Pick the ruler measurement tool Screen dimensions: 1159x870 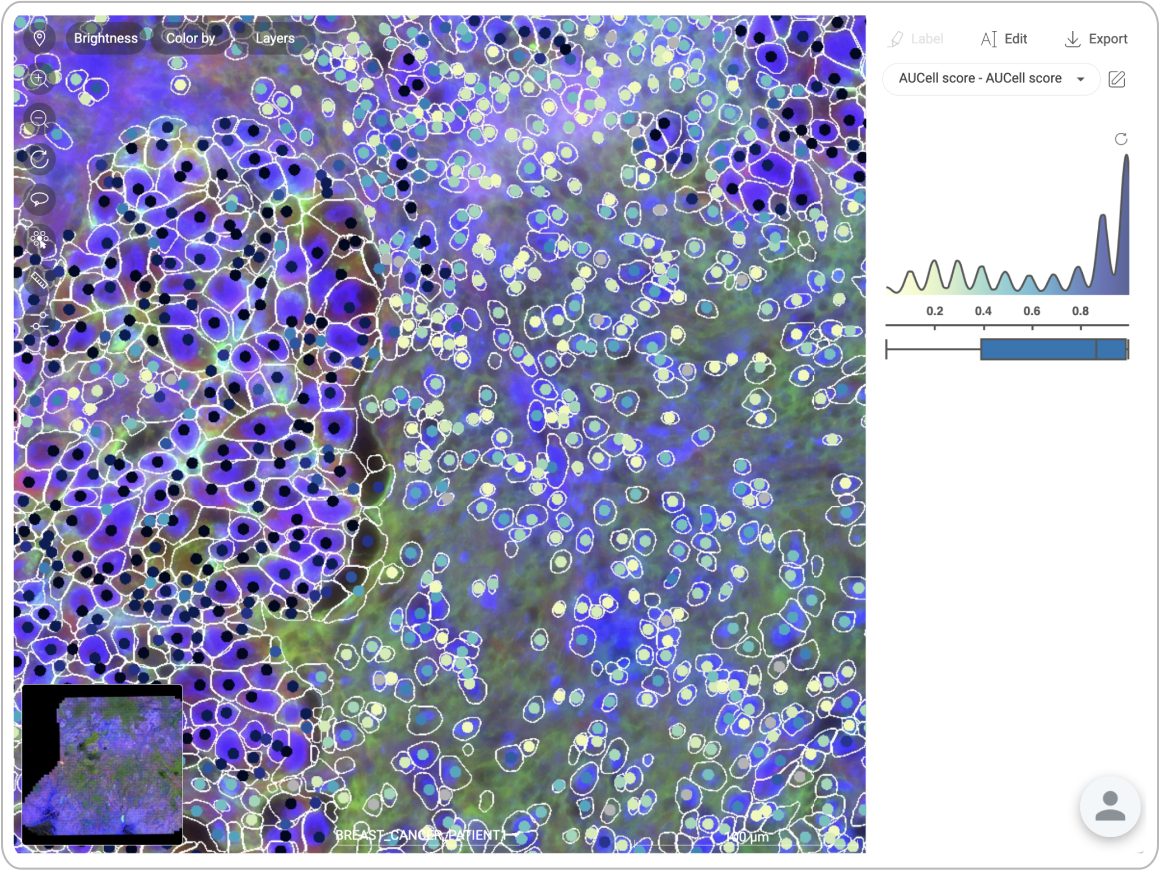click(39, 281)
